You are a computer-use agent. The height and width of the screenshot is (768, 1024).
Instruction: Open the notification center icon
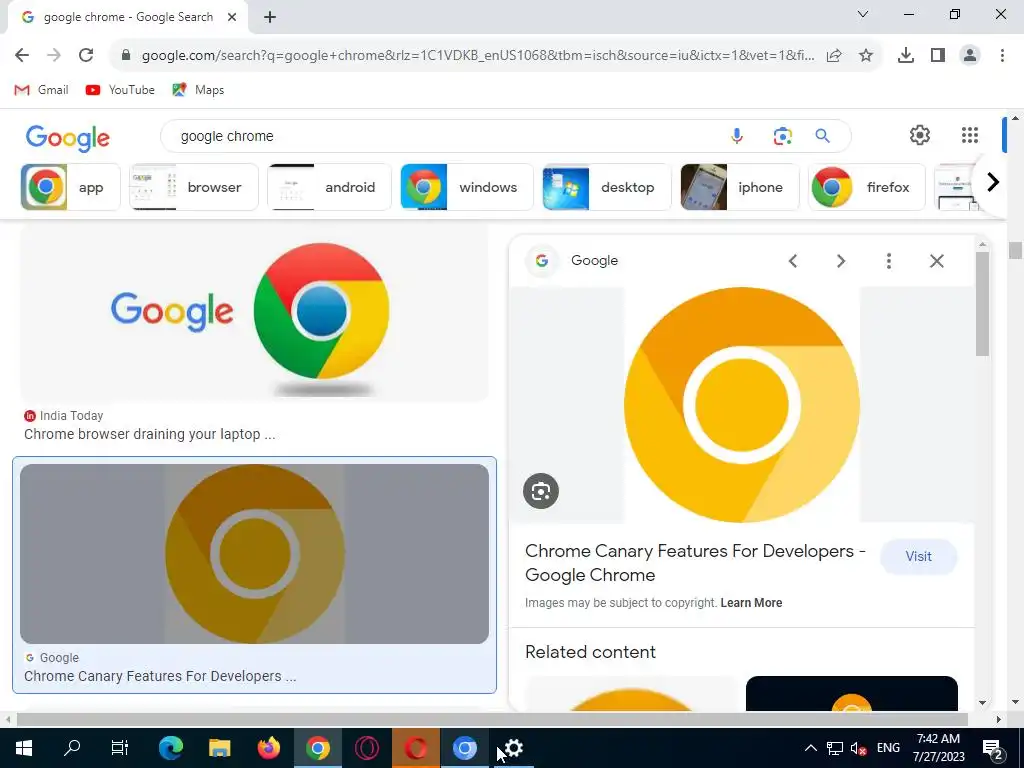click(992, 749)
